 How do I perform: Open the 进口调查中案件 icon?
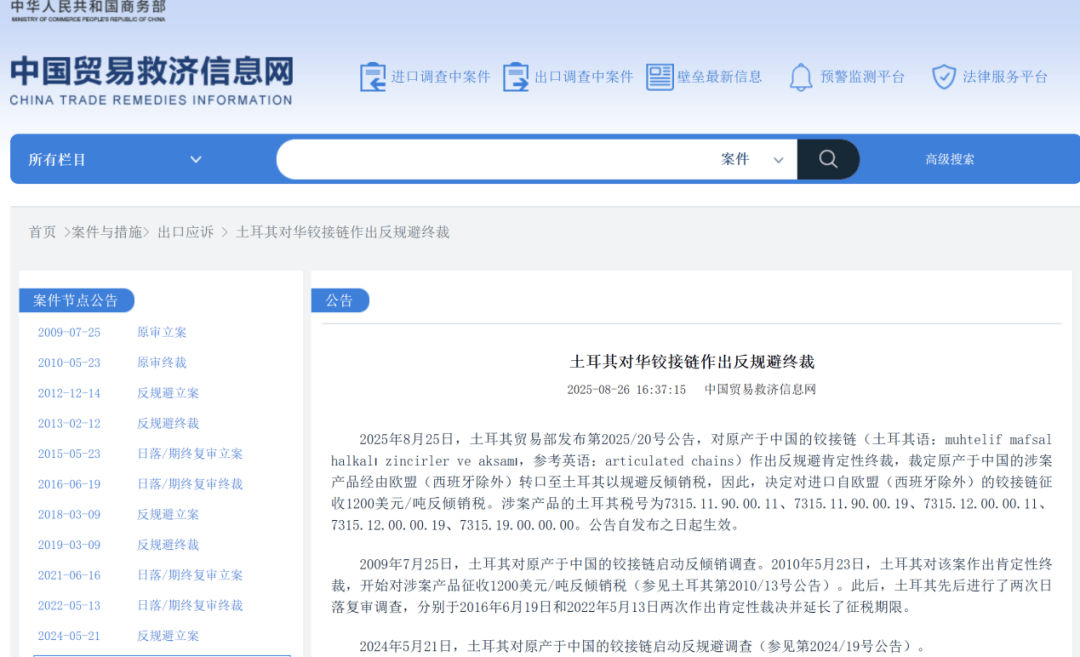[374, 75]
